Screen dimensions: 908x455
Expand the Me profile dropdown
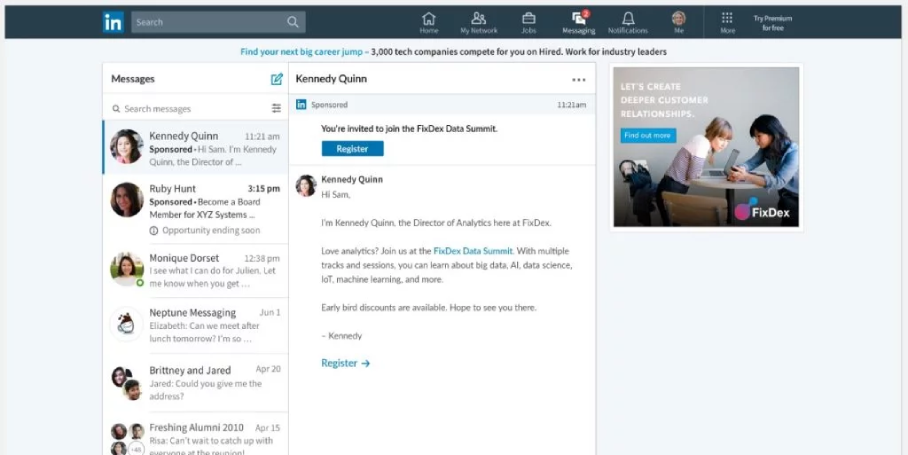(679, 22)
